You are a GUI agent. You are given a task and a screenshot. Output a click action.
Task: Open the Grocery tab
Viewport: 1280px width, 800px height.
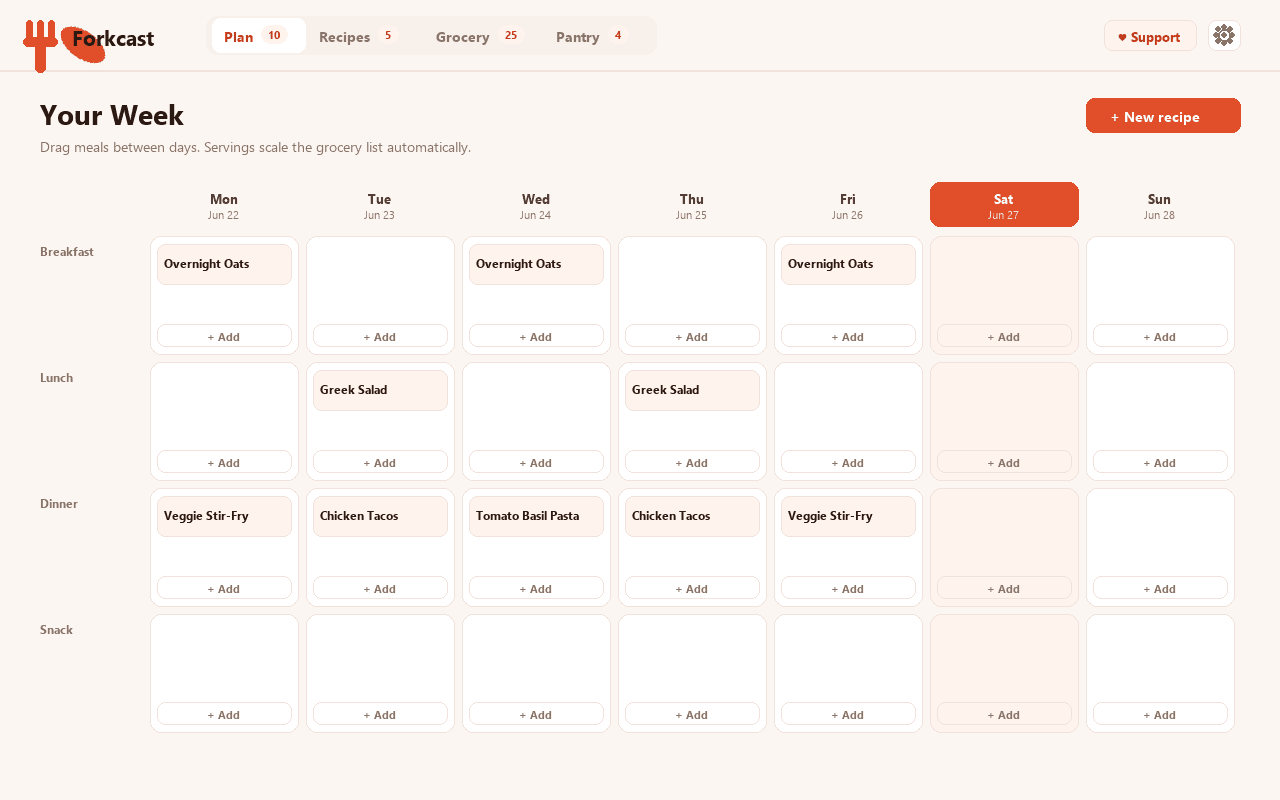[x=479, y=36]
